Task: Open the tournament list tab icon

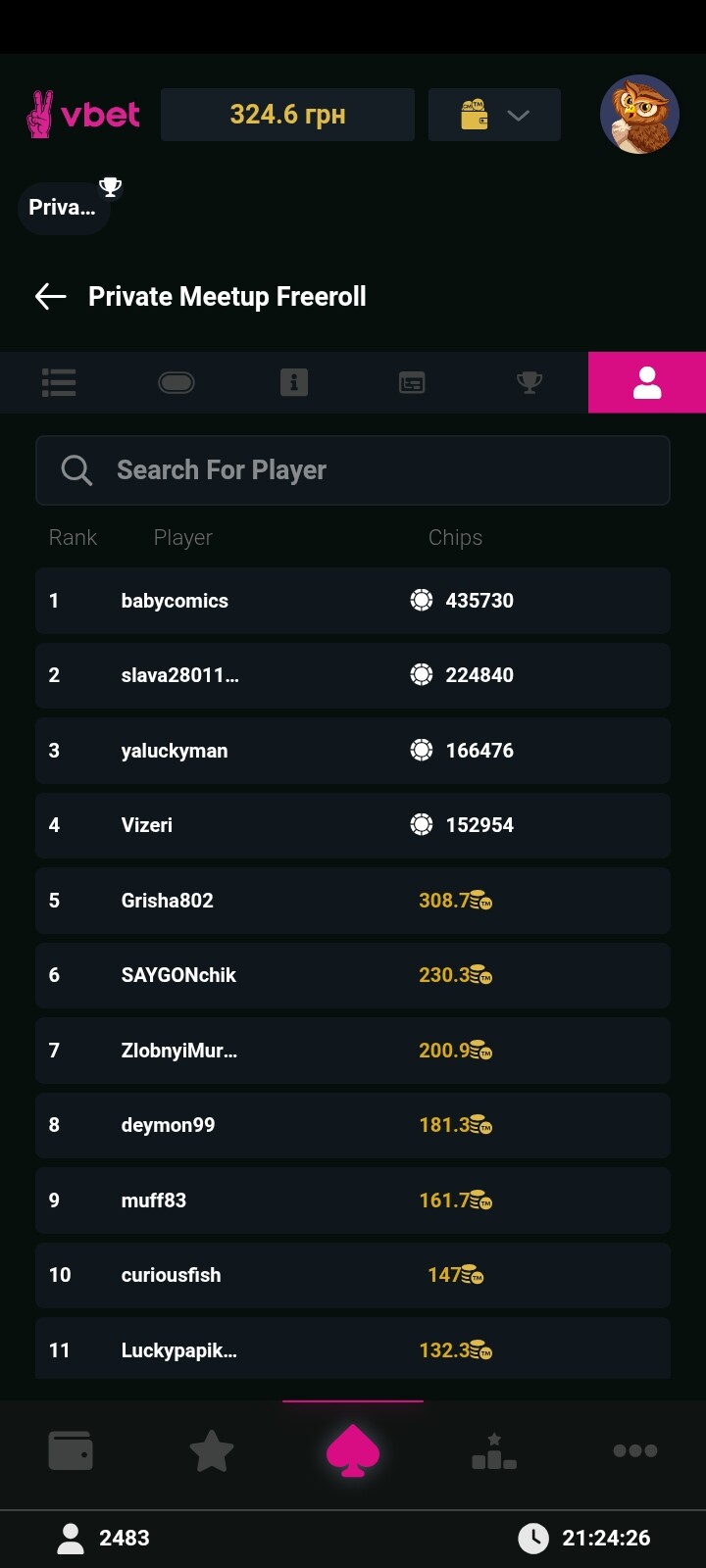Action: (59, 382)
